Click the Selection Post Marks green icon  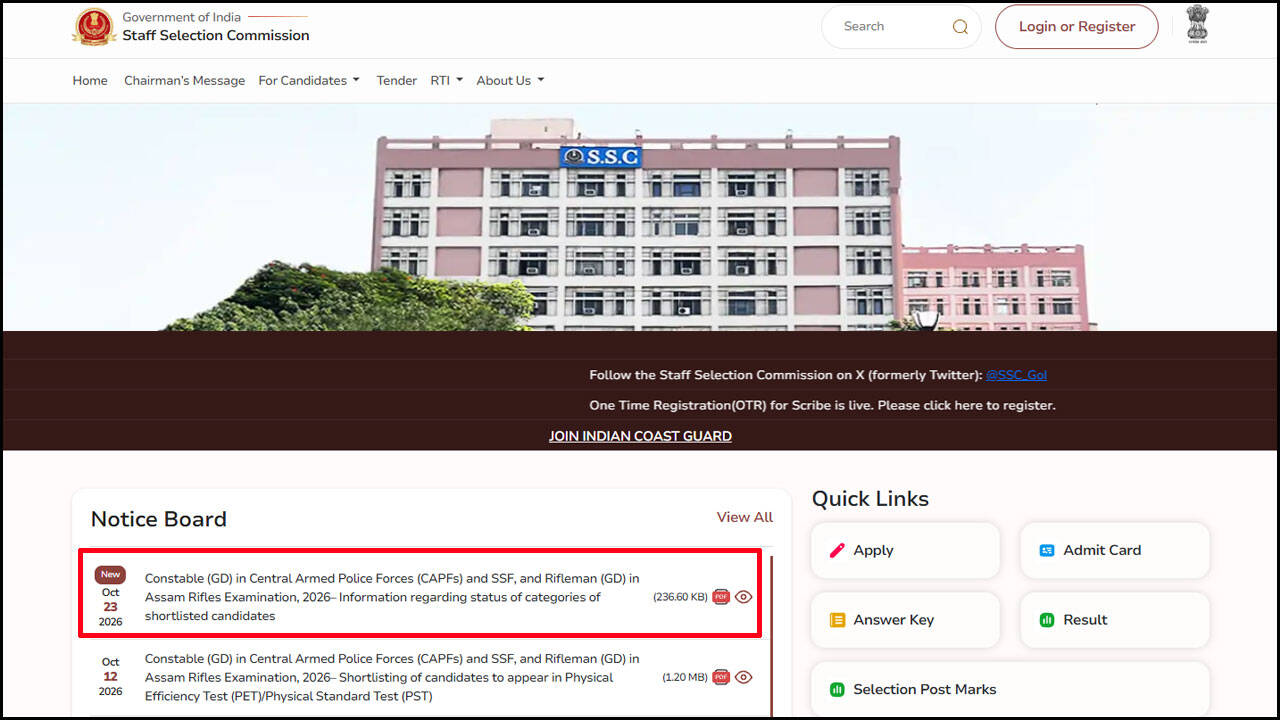point(838,690)
